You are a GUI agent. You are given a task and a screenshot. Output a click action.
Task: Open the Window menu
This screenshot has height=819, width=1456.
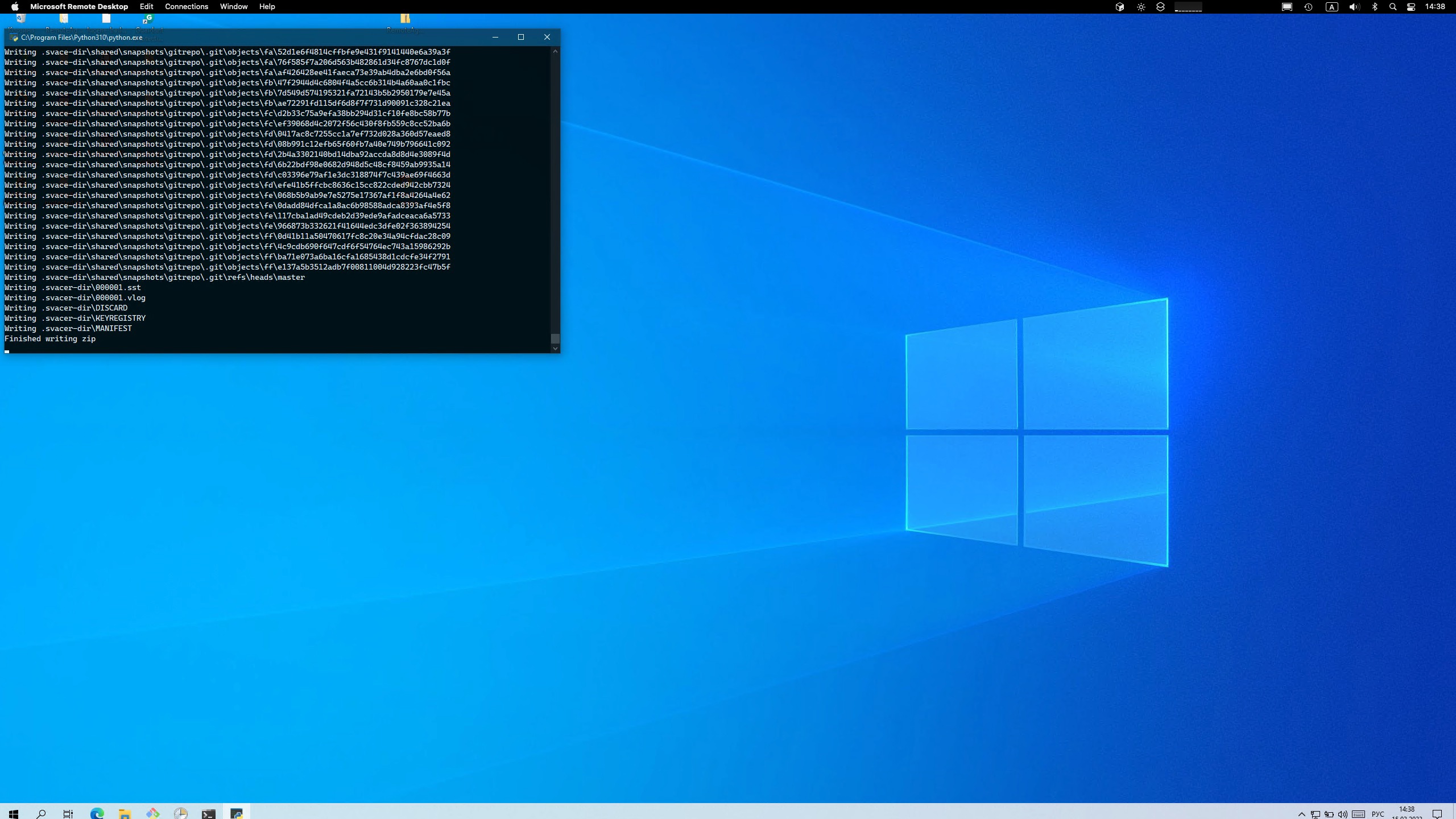(x=234, y=7)
